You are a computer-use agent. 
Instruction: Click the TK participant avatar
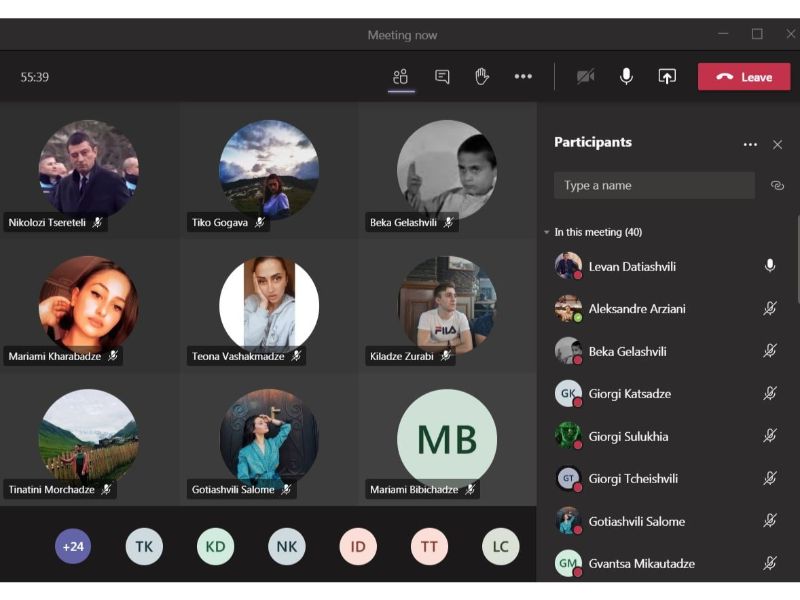pyautogui.click(x=144, y=546)
